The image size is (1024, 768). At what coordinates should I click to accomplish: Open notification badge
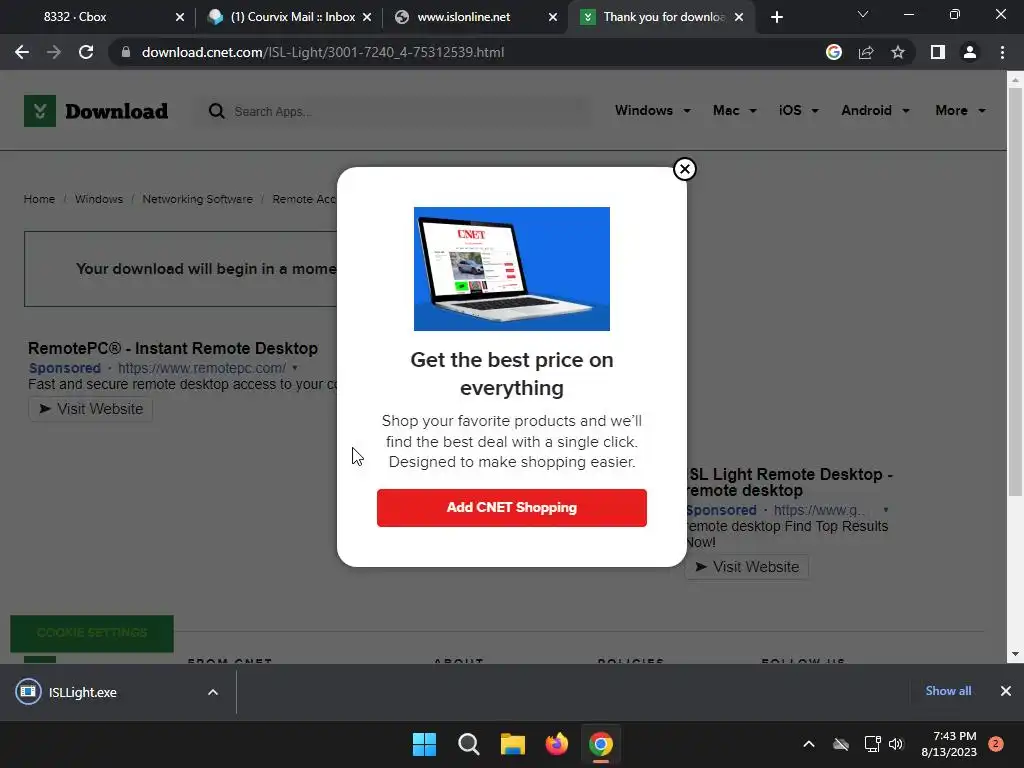(996, 744)
